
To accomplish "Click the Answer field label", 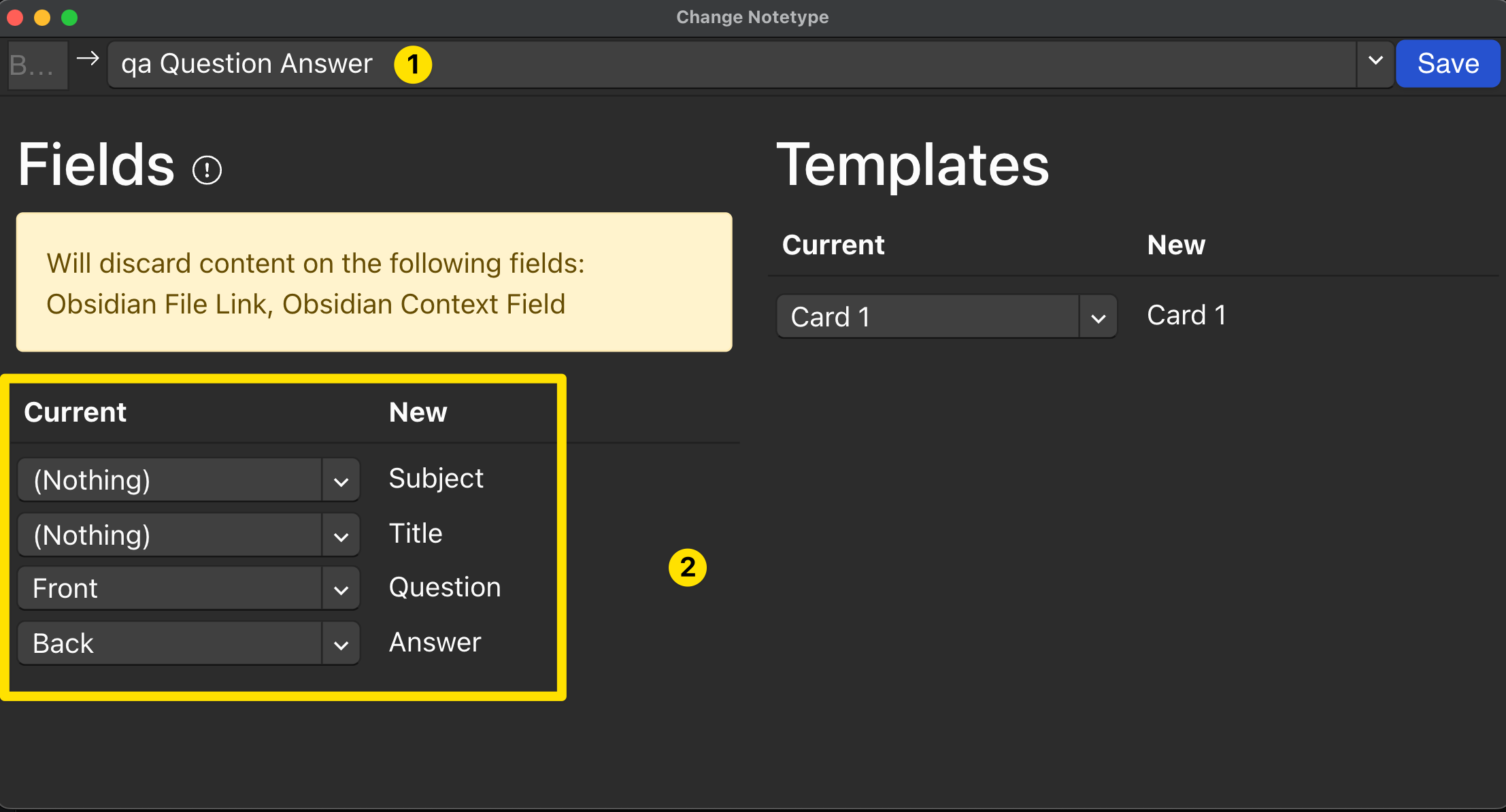I will pyautogui.click(x=435, y=641).
